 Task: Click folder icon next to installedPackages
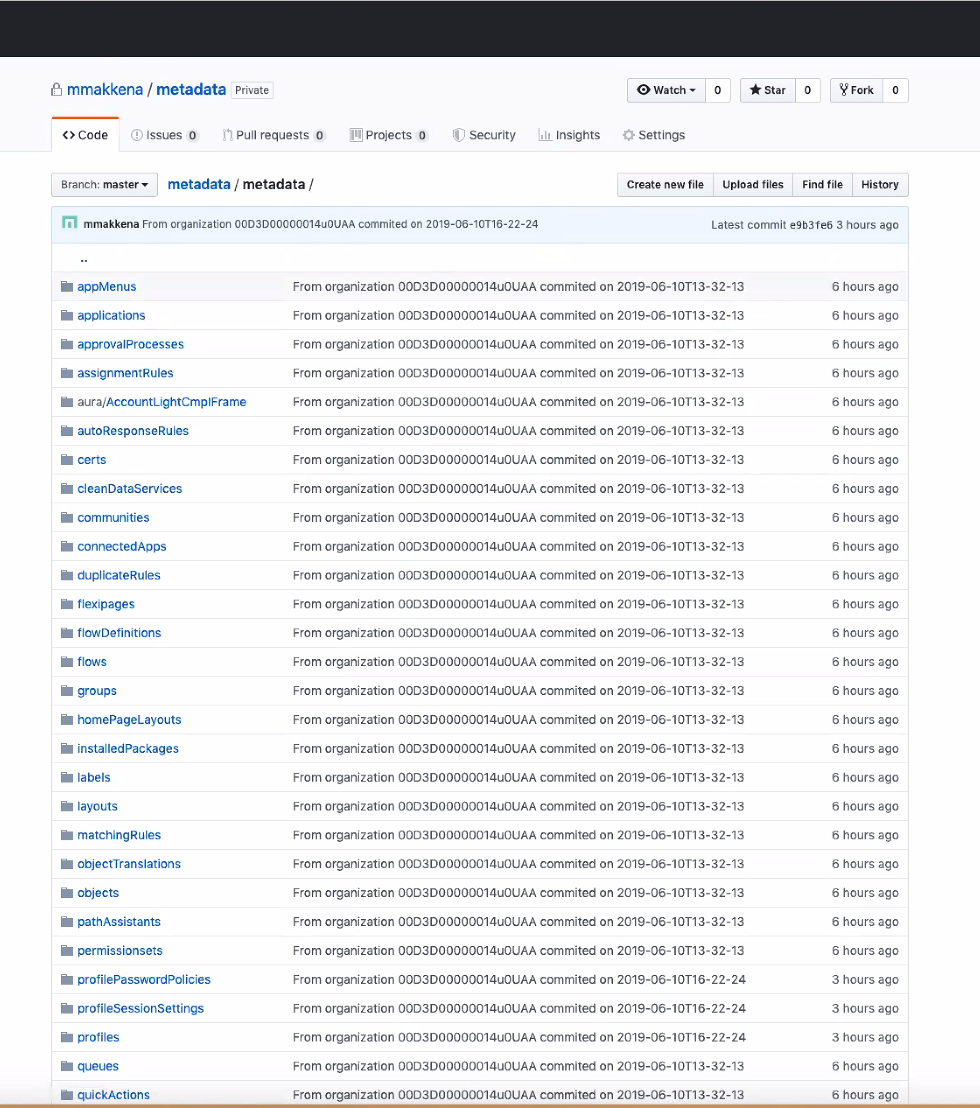67,748
